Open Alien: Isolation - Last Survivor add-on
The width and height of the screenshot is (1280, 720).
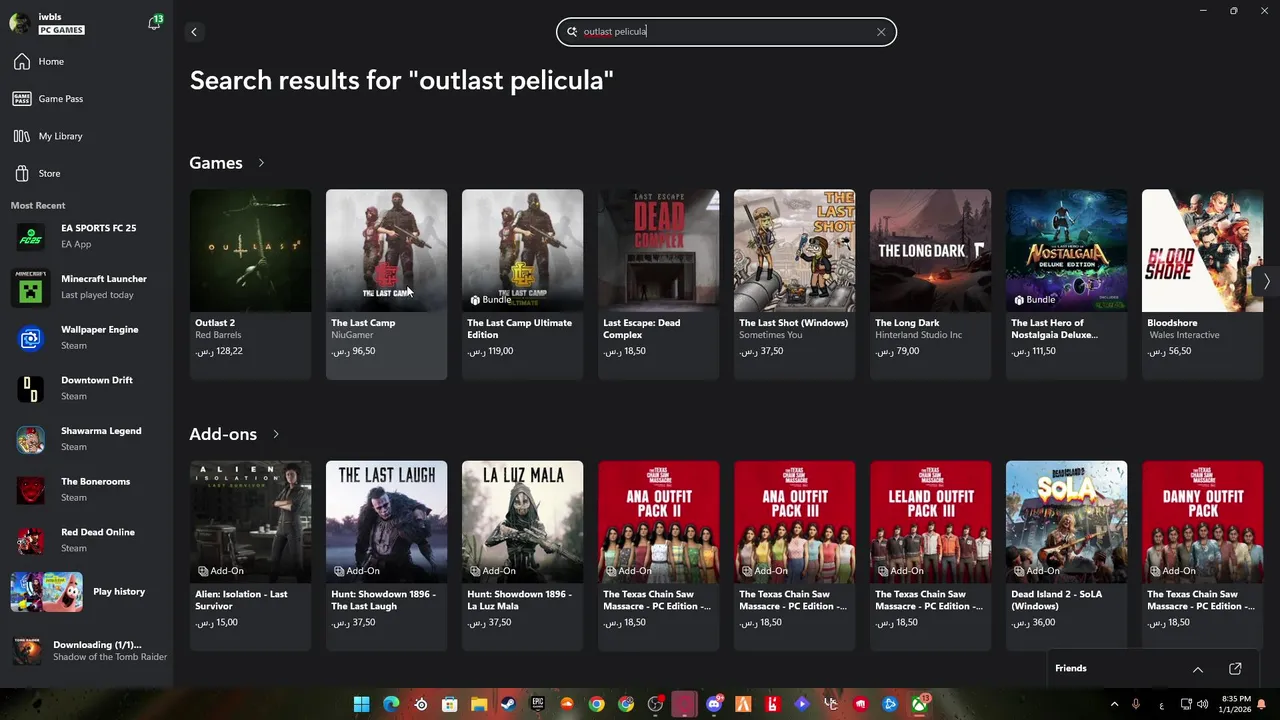[250, 556]
